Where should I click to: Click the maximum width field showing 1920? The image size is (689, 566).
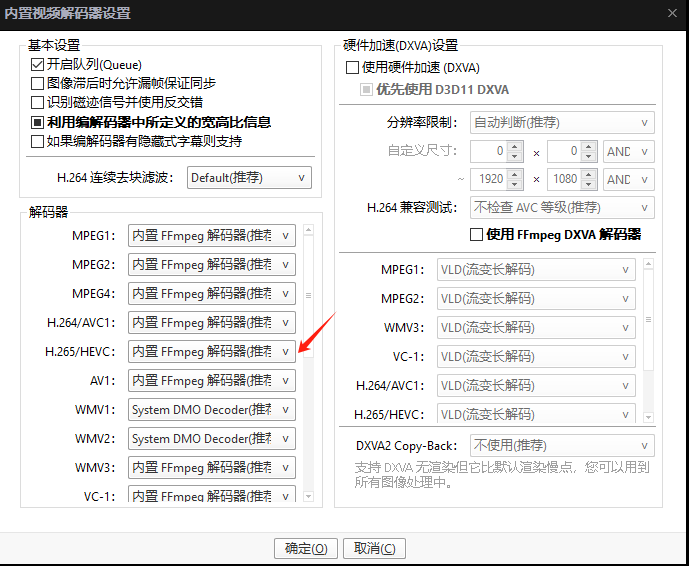(488, 179)
